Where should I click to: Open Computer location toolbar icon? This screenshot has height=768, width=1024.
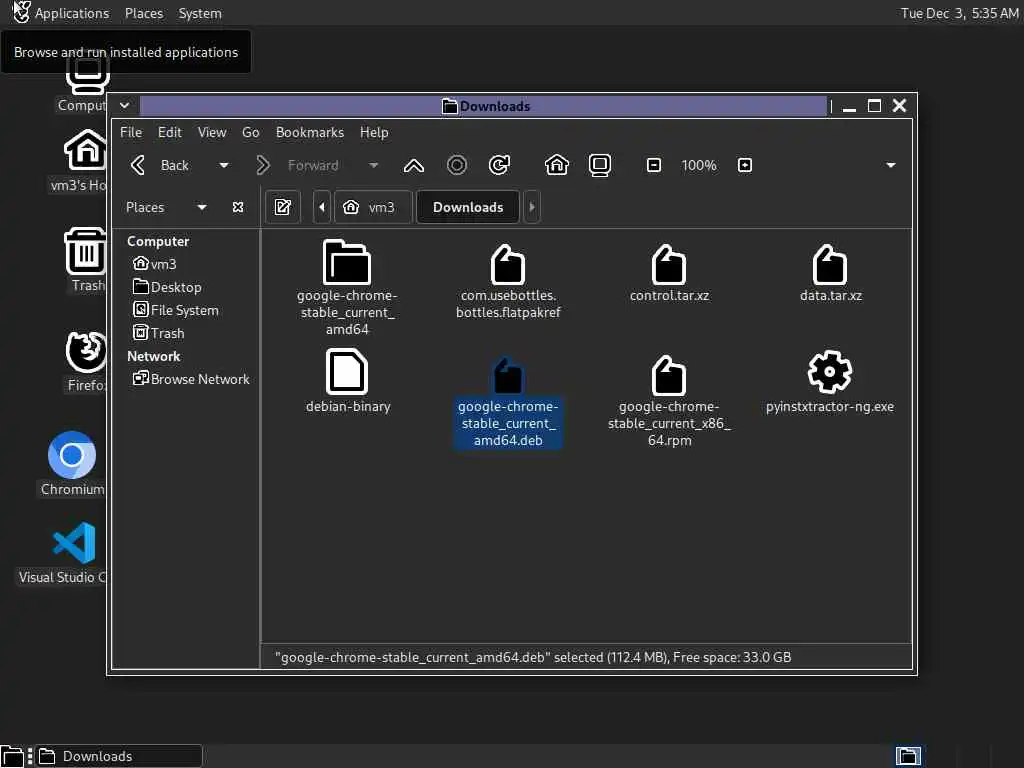tap(600, 165)
